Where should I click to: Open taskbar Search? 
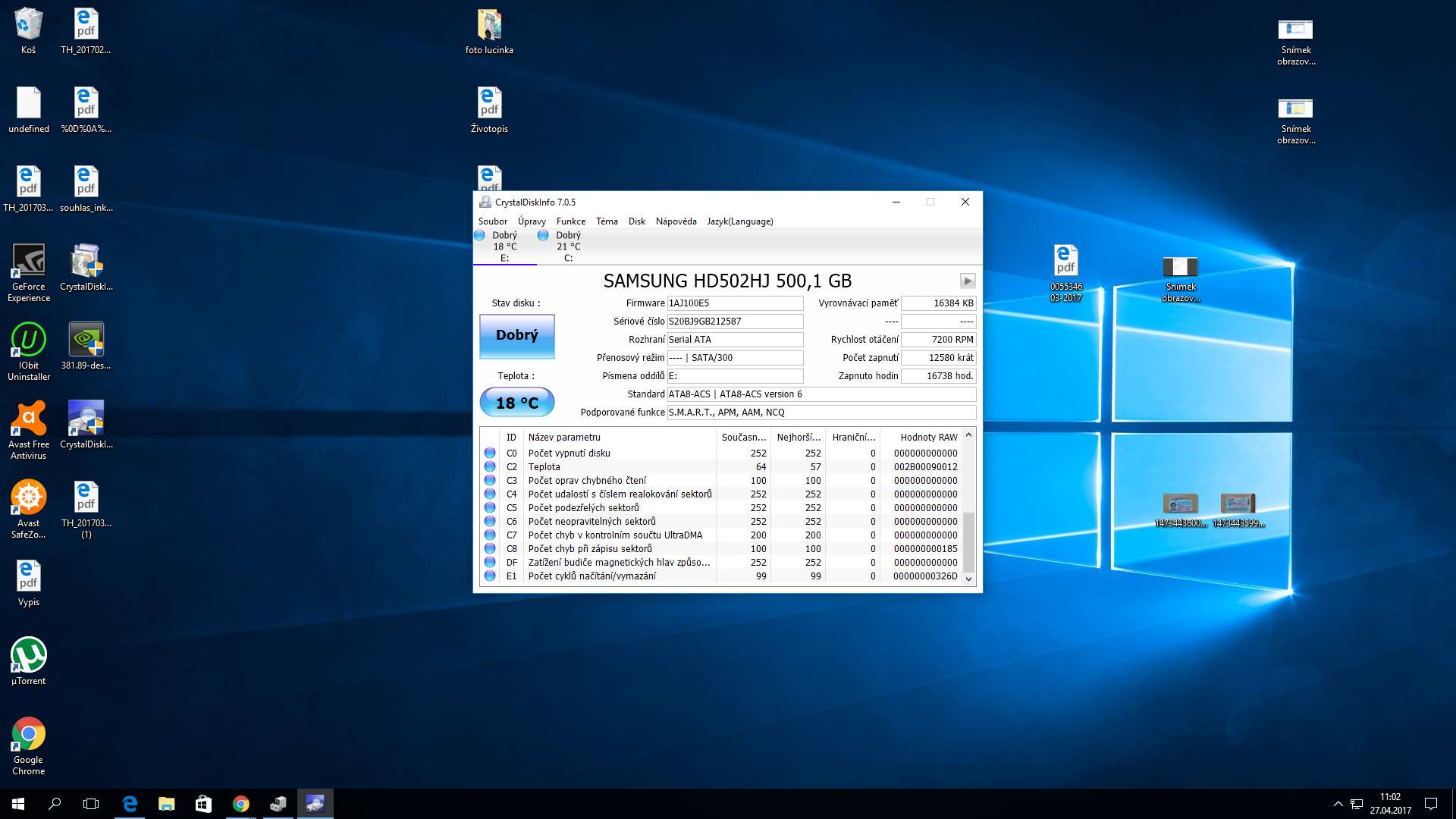coord(55,804)
